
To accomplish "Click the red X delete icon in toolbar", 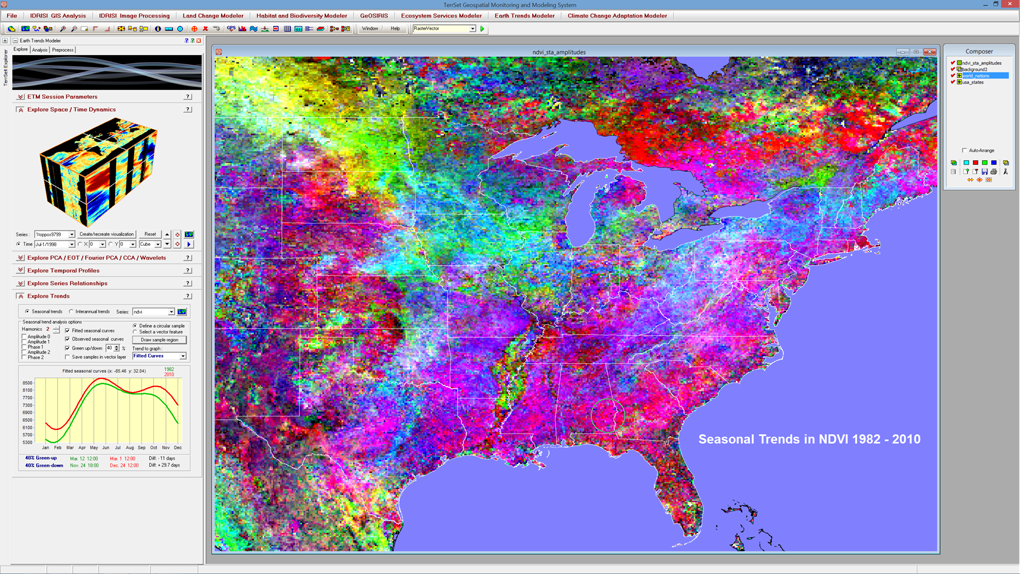I will (x=206, y=29).
